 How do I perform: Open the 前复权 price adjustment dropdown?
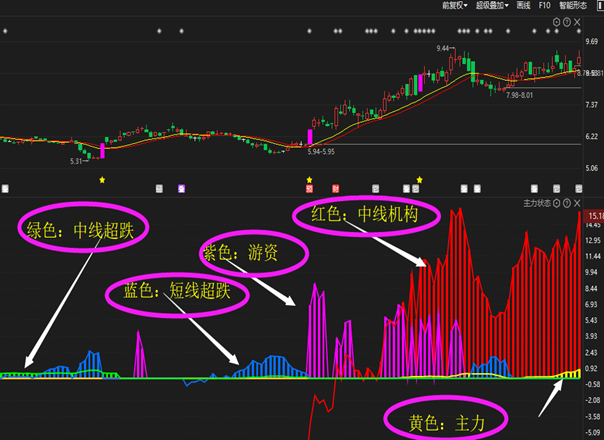coord(455,5)
